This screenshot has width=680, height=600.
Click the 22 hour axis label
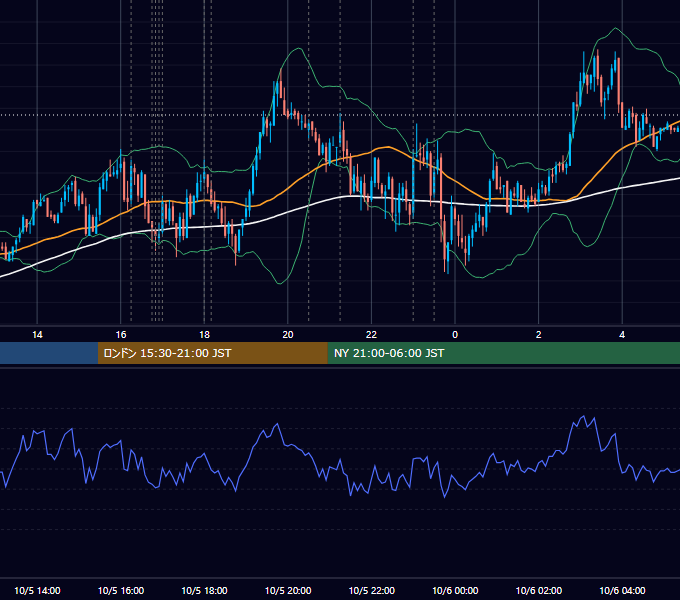tap(371, 335)
